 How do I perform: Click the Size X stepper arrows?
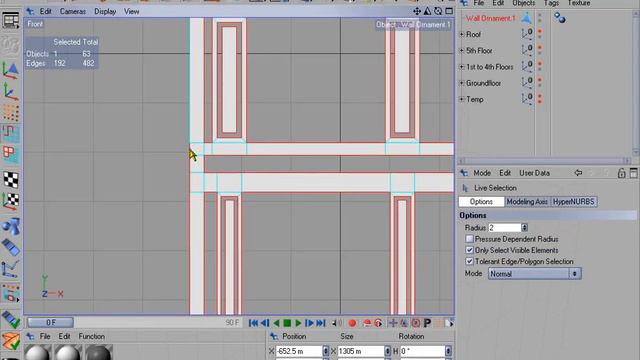(x=387, y=351)
